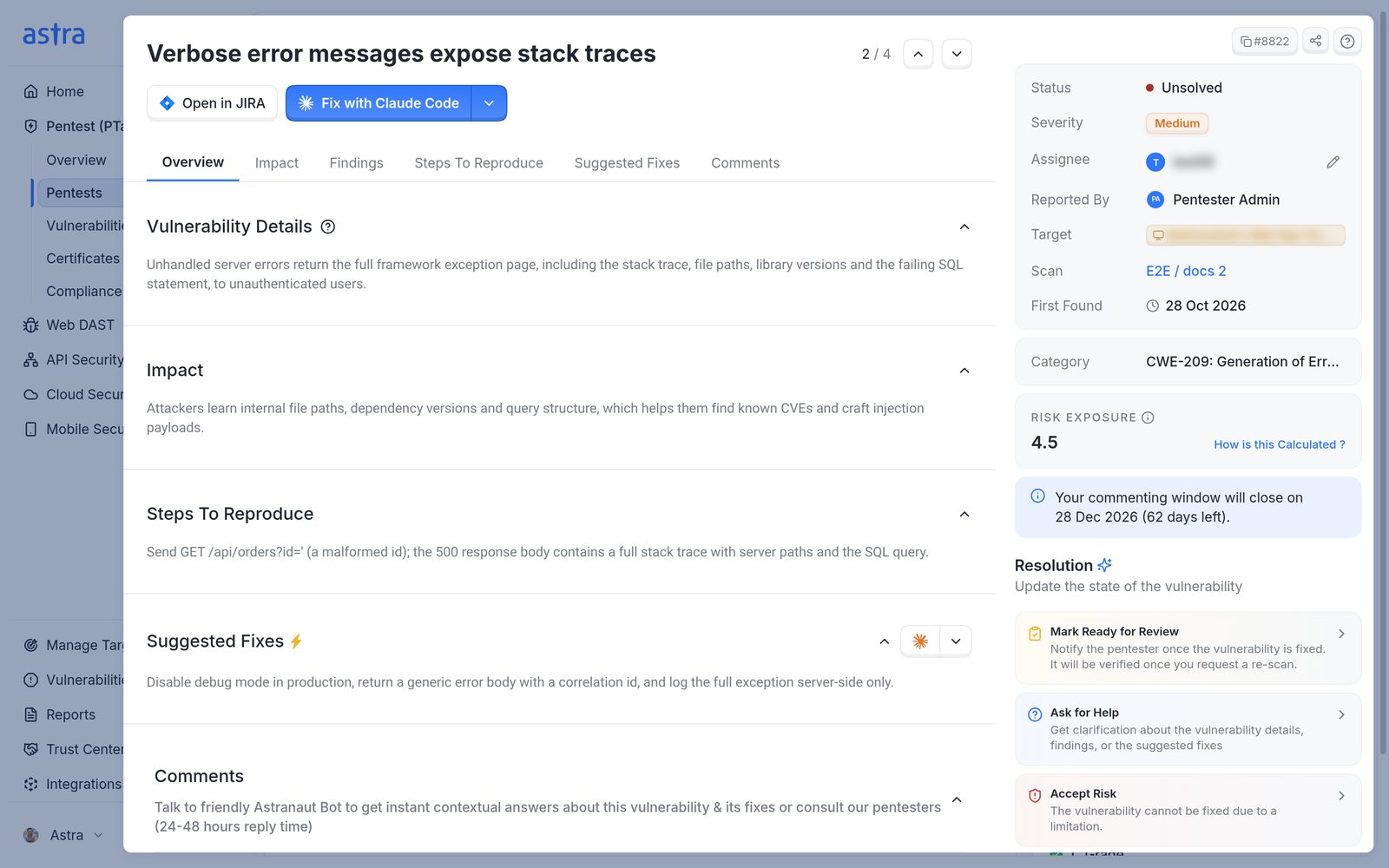Click Integrations icon in sidebar
This screenshot has height=868, width=1389.
click(31, 784)
